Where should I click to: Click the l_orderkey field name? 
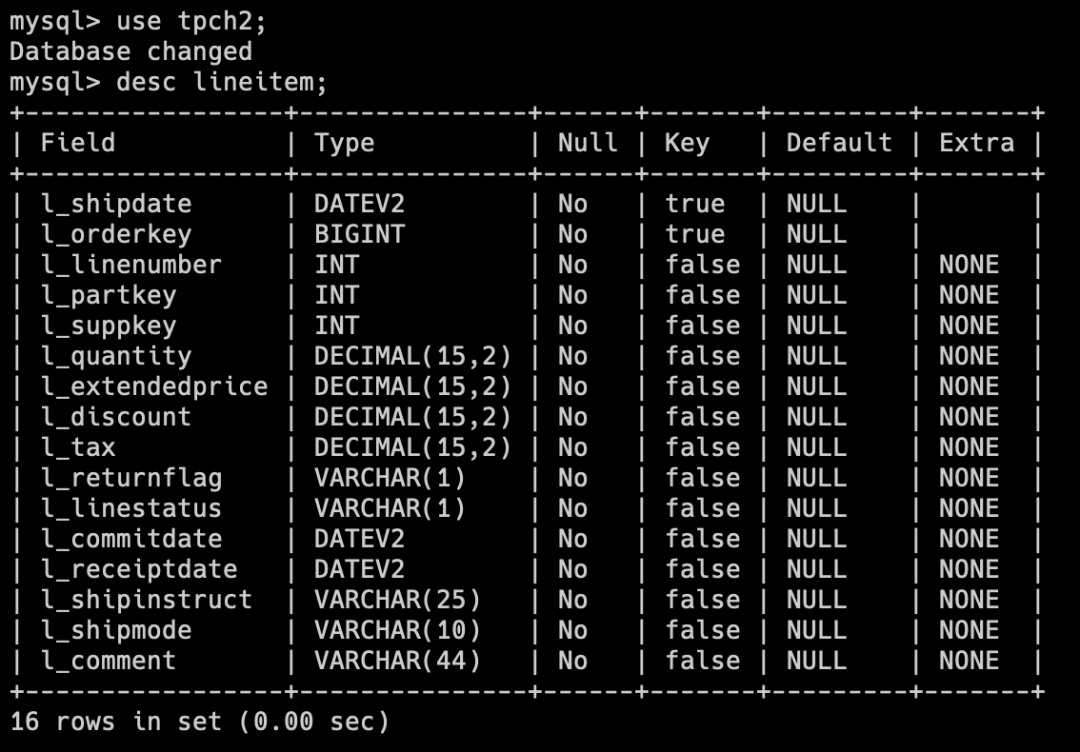point(116,234)
